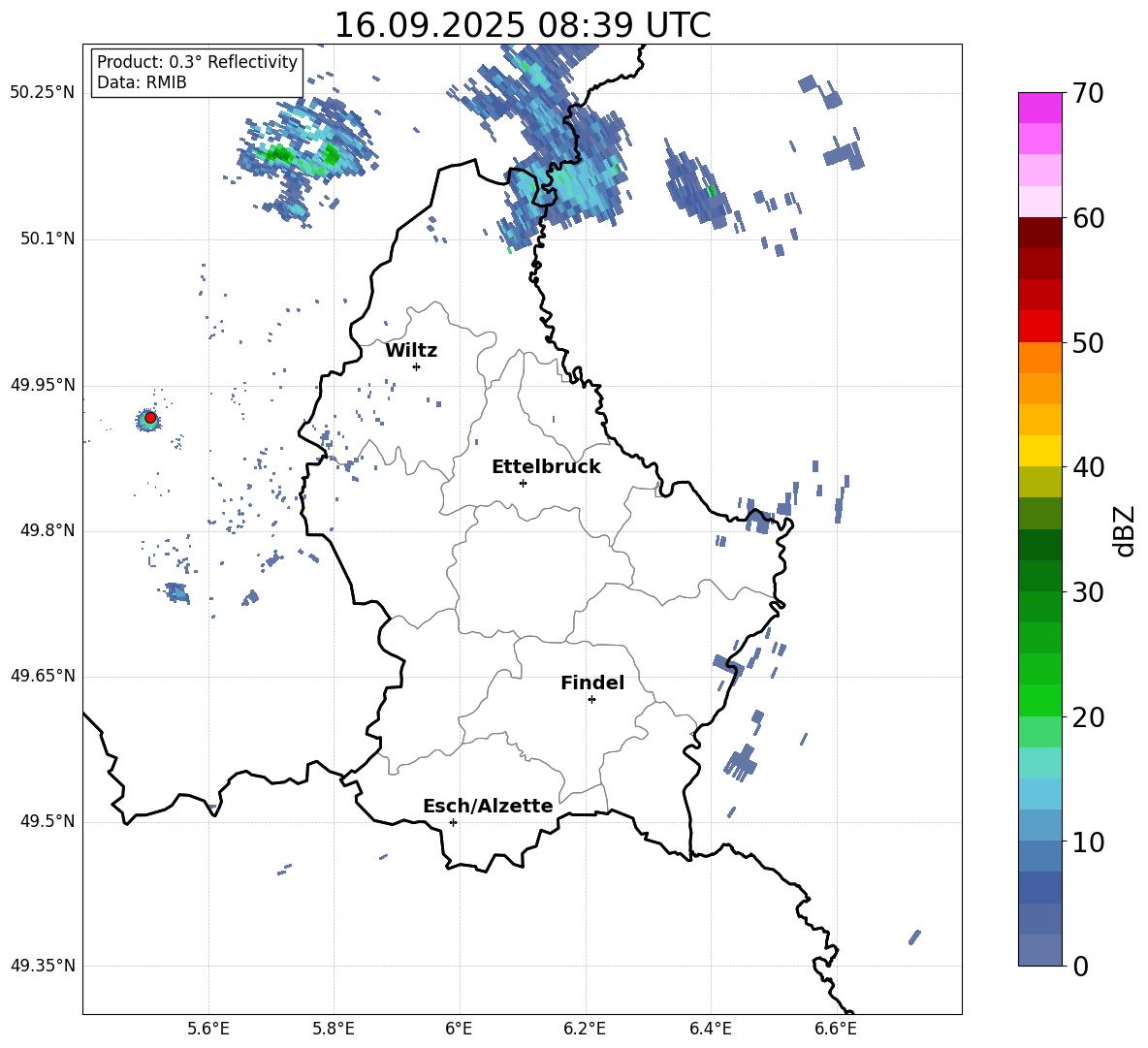Click the Ettelbruck station cross marker

(523, 483)
